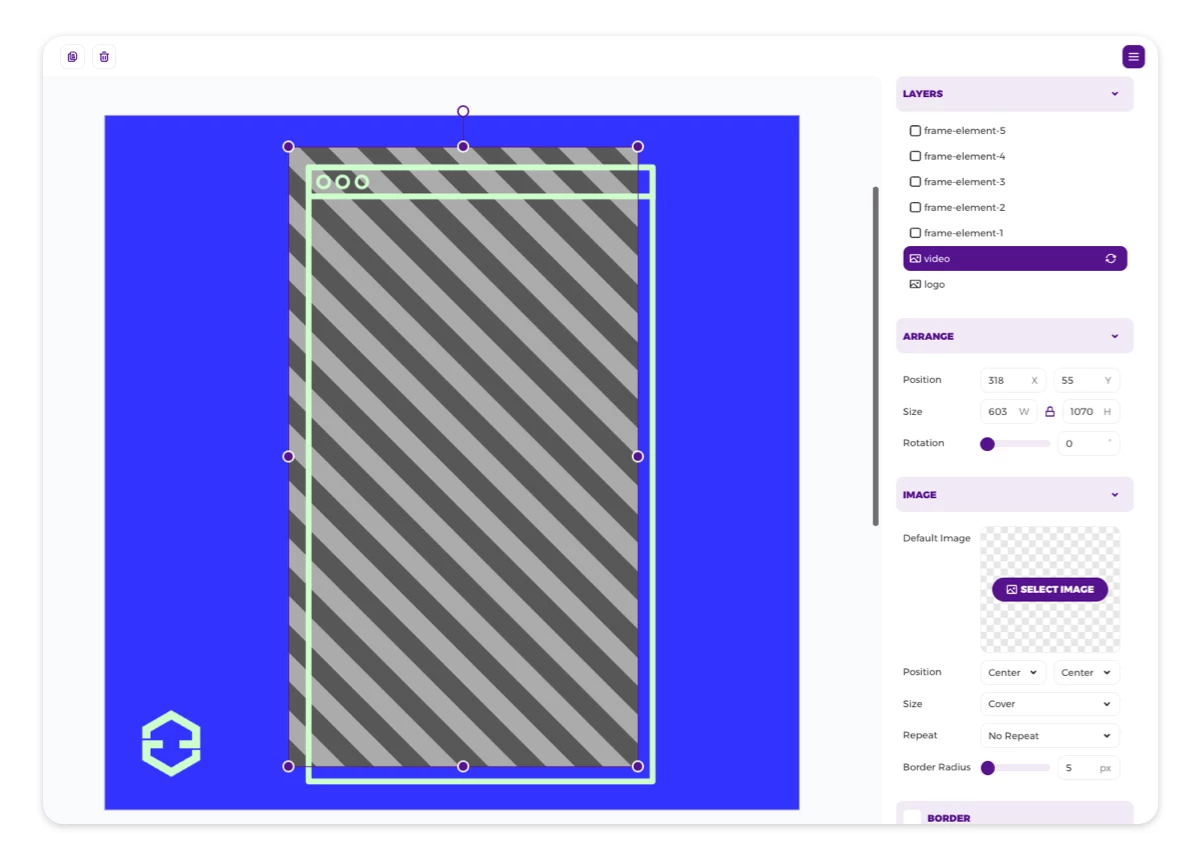Click the left-middle resize handle
The image size is (1200, 862).
(x=289, y=456)
